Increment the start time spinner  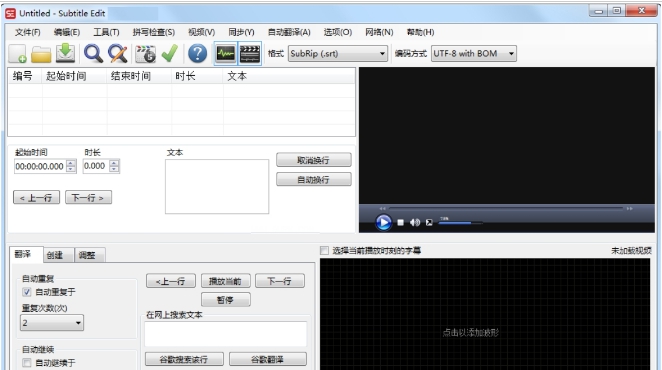tap(71, 163)
